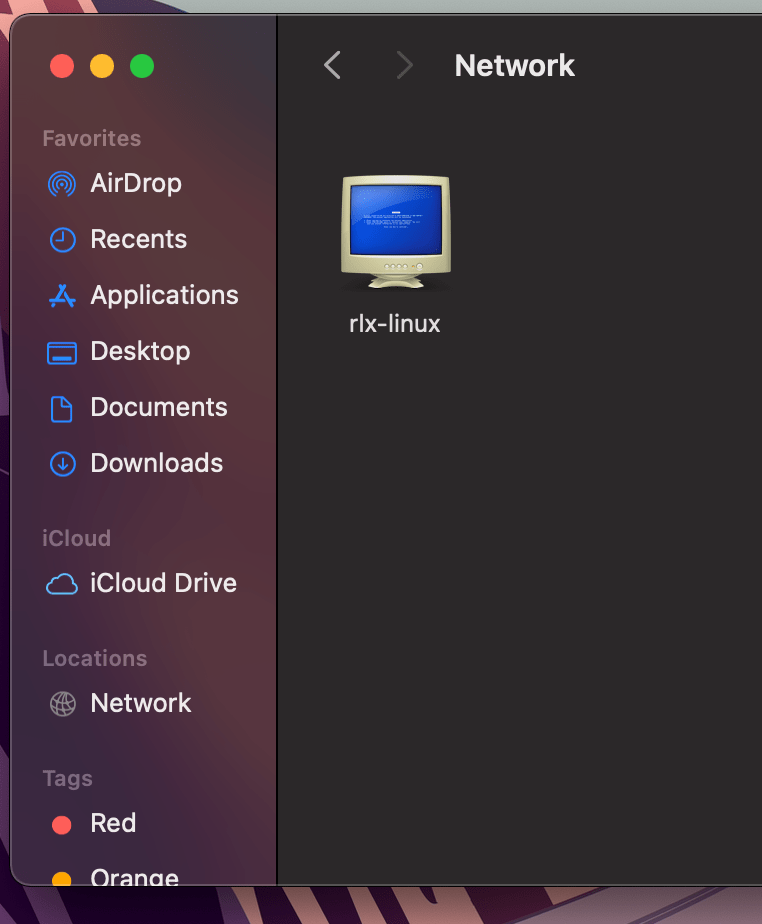Viewport: 762px width, 924px height.
Task: Click the iCloud Drive cloud icon
Action: click(x=62, y=584)
